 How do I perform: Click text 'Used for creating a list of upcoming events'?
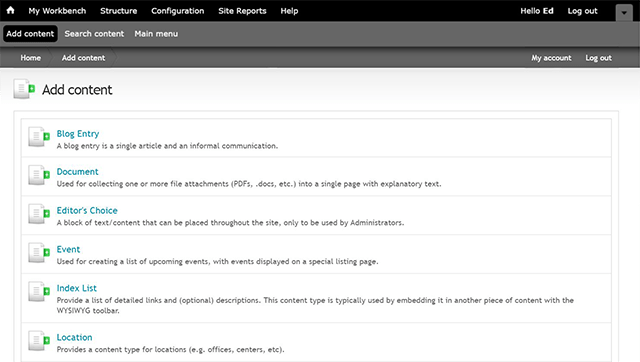pos(133,262)
